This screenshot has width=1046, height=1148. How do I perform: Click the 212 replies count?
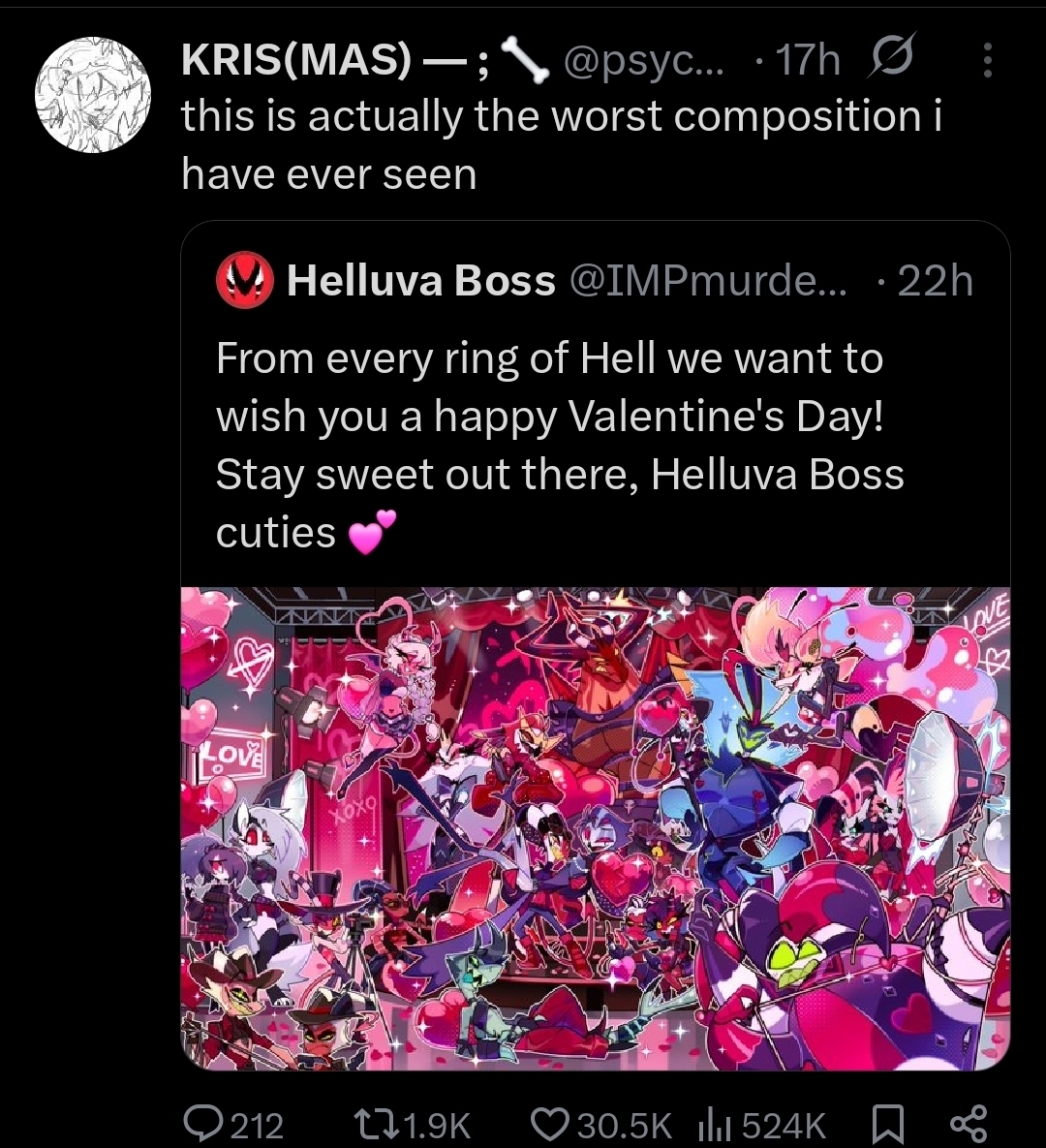tap(258, 1126)
